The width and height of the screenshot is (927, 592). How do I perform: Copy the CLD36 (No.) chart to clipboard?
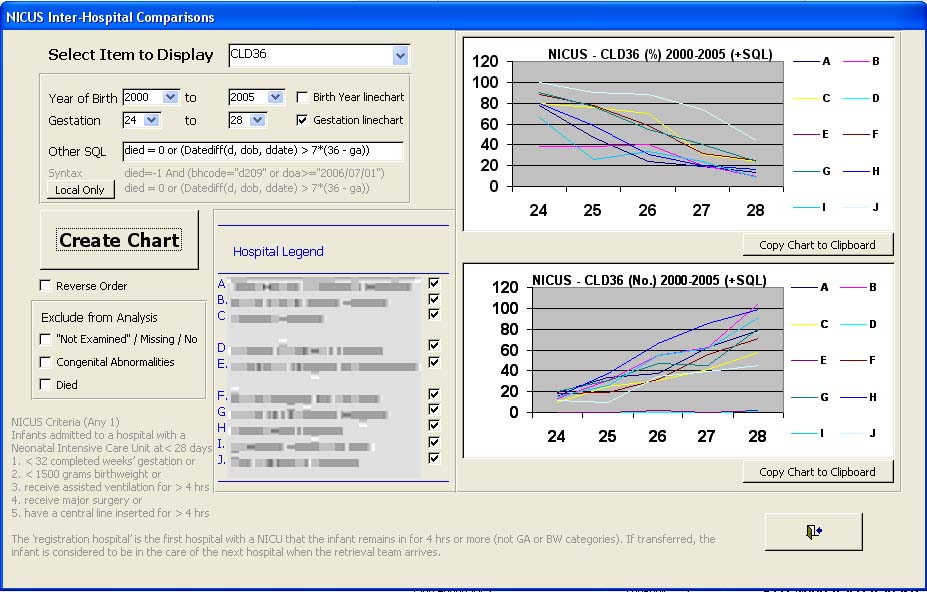817,472
